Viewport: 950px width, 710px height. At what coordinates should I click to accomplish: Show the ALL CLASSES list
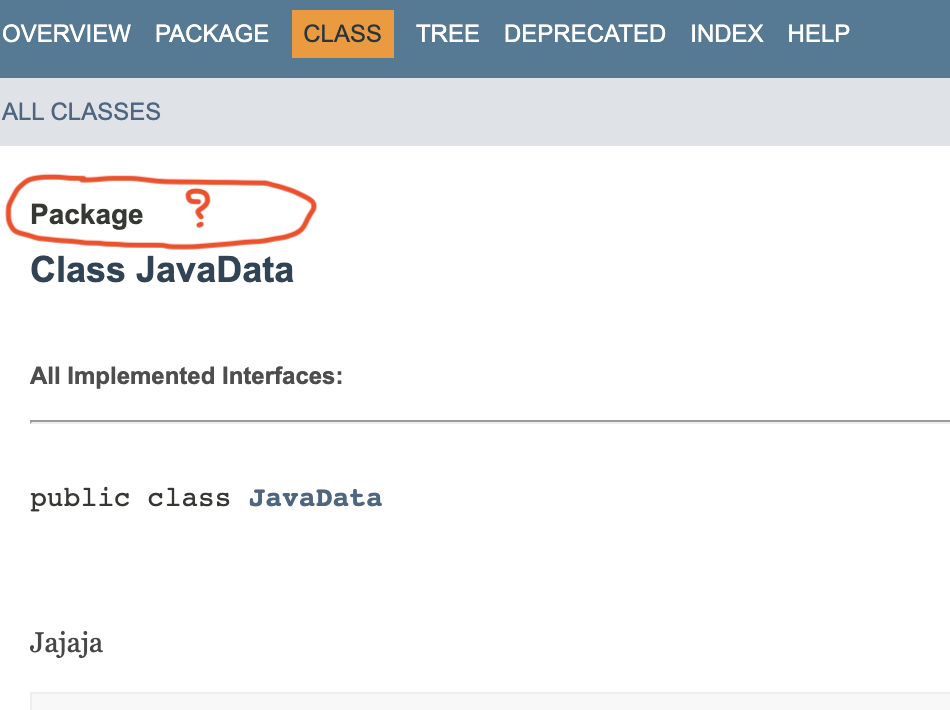click(81, 112)
